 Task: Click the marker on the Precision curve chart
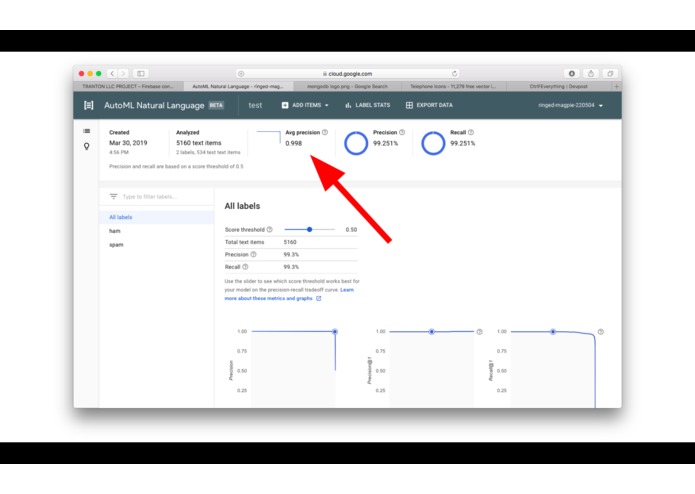point(335,332)
